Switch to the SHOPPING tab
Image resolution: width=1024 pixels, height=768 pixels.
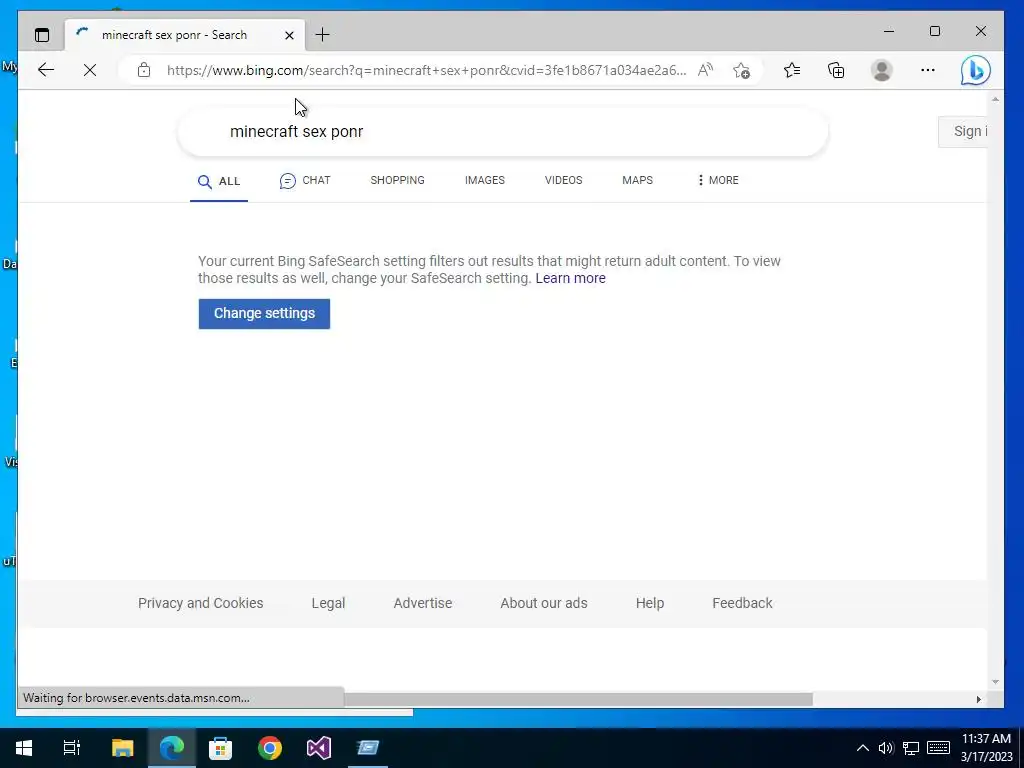click(x=397, y=180)
